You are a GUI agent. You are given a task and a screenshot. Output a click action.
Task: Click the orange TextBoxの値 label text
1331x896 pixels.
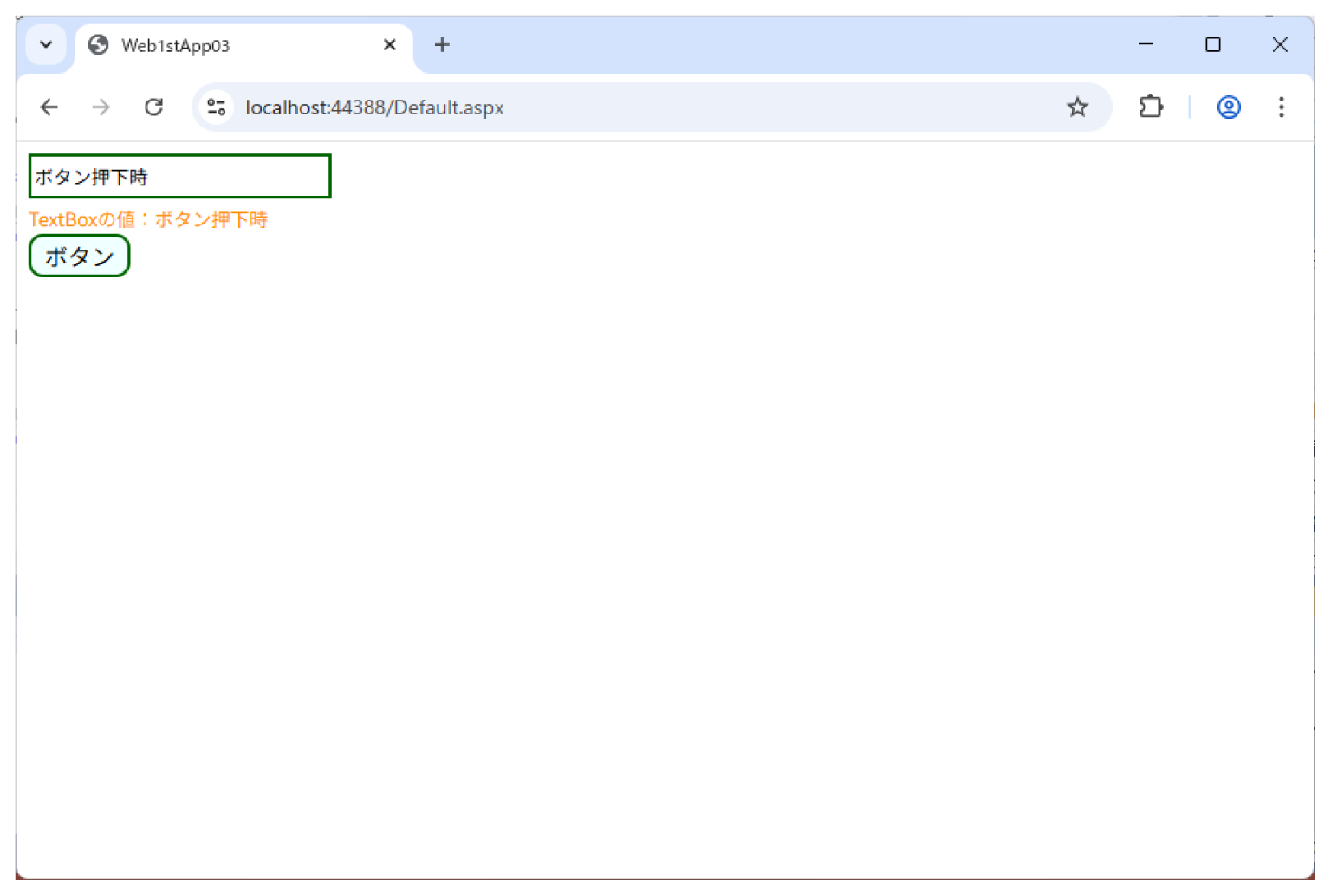[148, 219]
